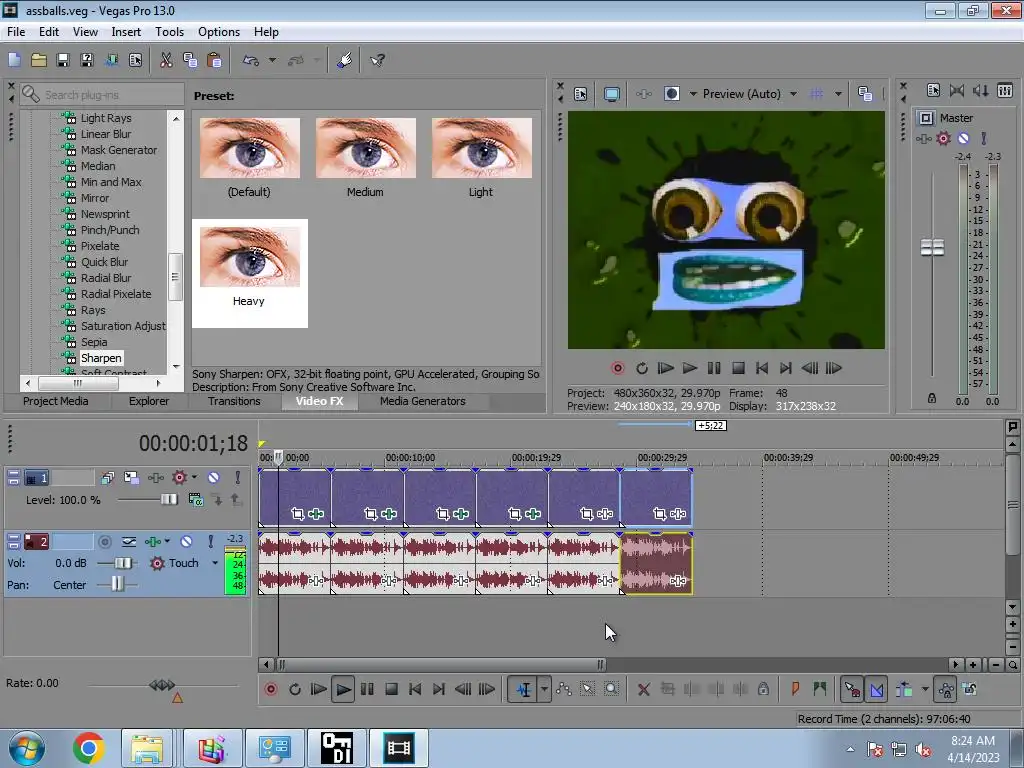Click the Lock event padlock icon
1024x768 pixels.
point(763,689)
